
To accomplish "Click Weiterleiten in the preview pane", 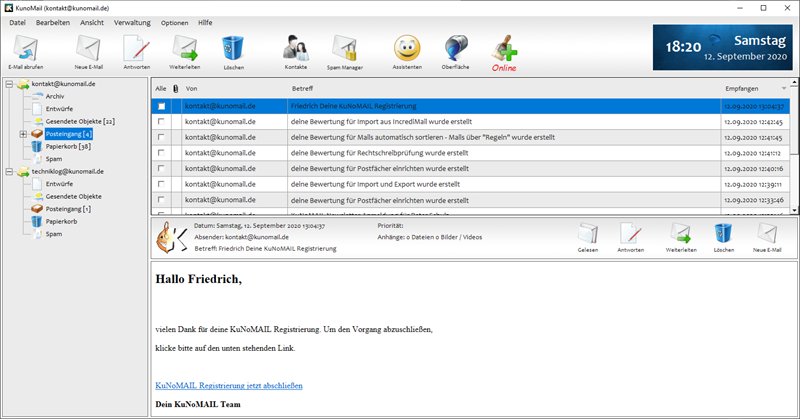I will [x=681, y=237].
